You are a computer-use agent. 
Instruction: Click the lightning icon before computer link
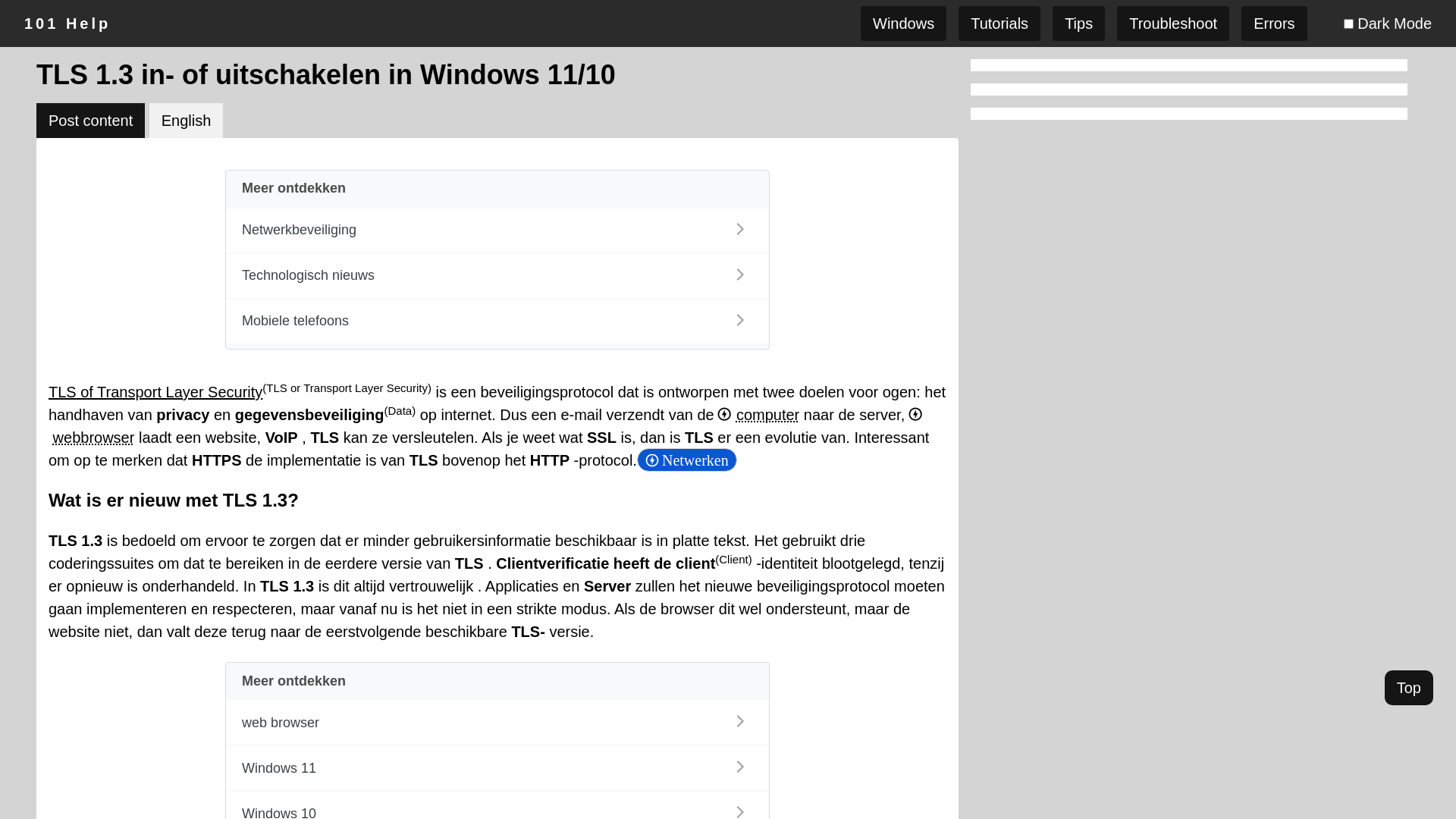click(x=724, y=415)
